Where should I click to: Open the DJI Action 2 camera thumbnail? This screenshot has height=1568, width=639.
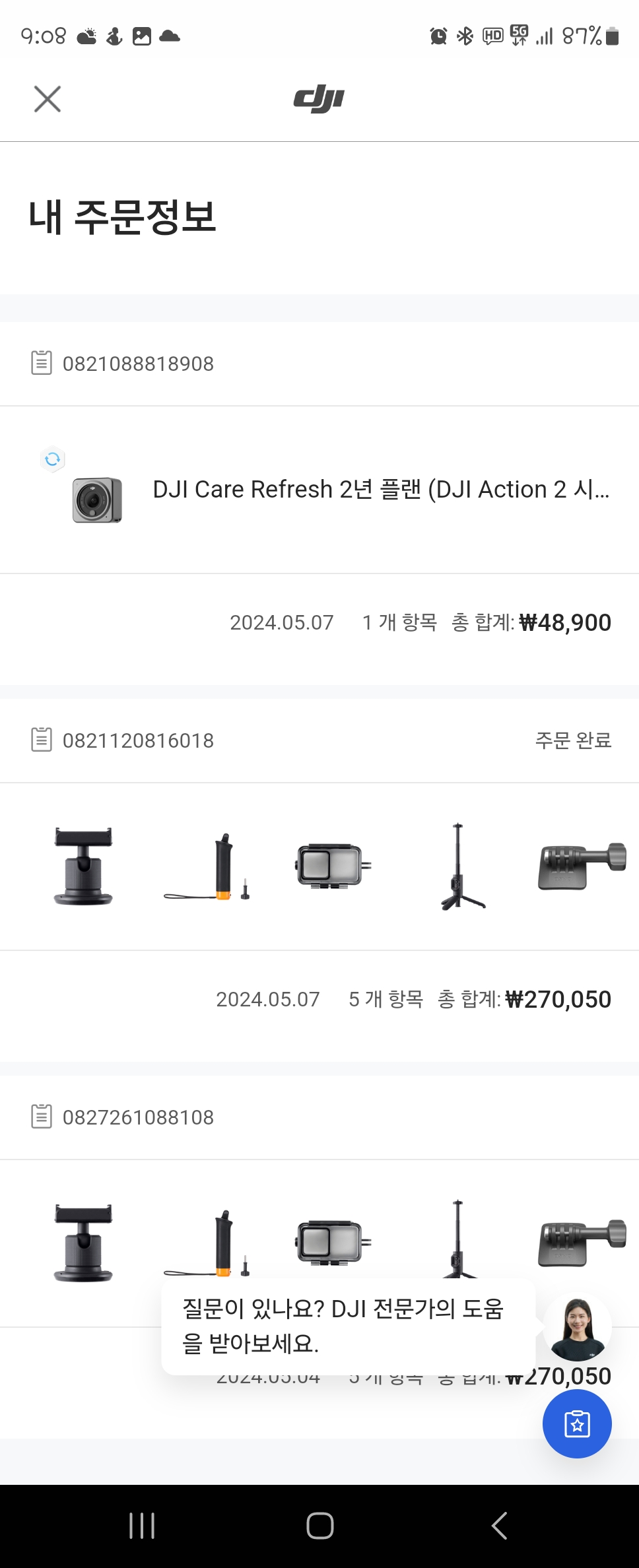97,500
